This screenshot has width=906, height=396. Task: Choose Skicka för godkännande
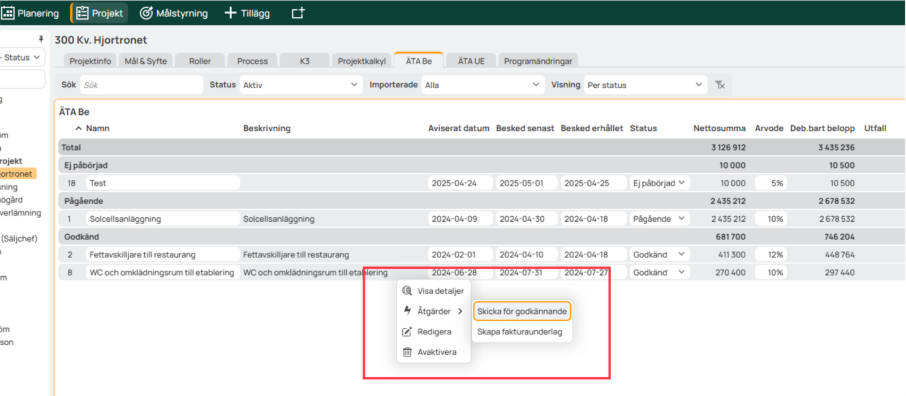point(522,311)
